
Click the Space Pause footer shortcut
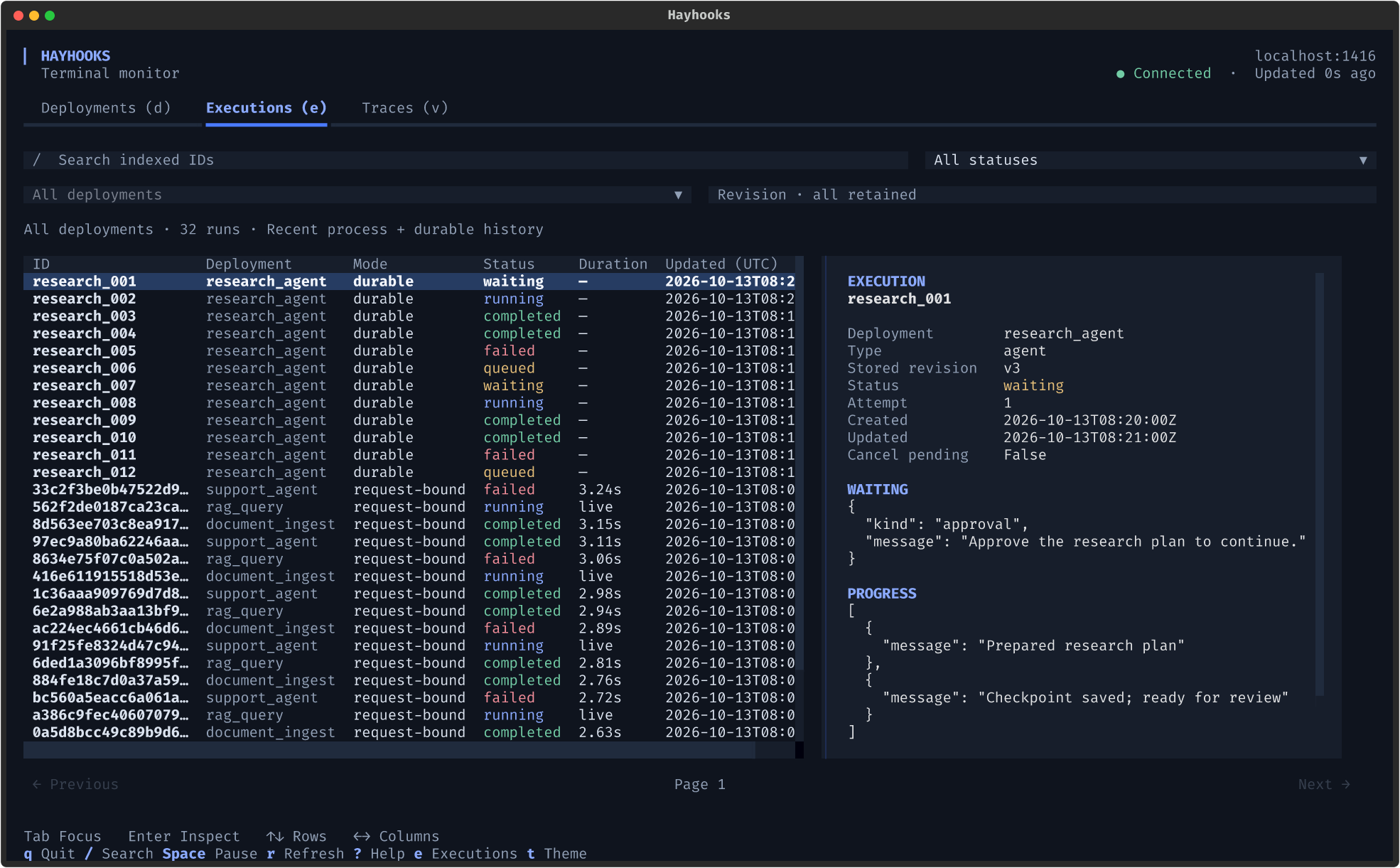point(210,854)
